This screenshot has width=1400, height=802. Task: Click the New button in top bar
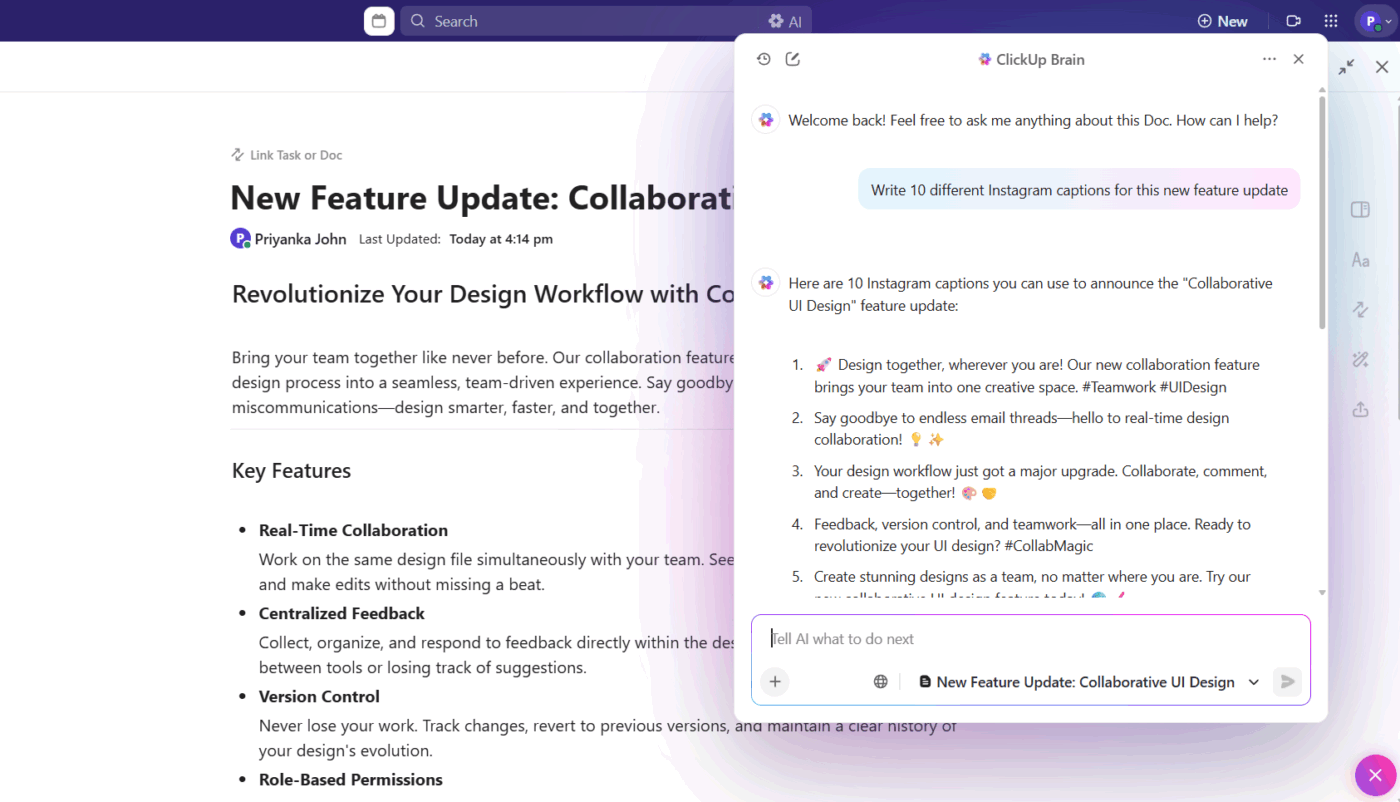[1222, 21]
